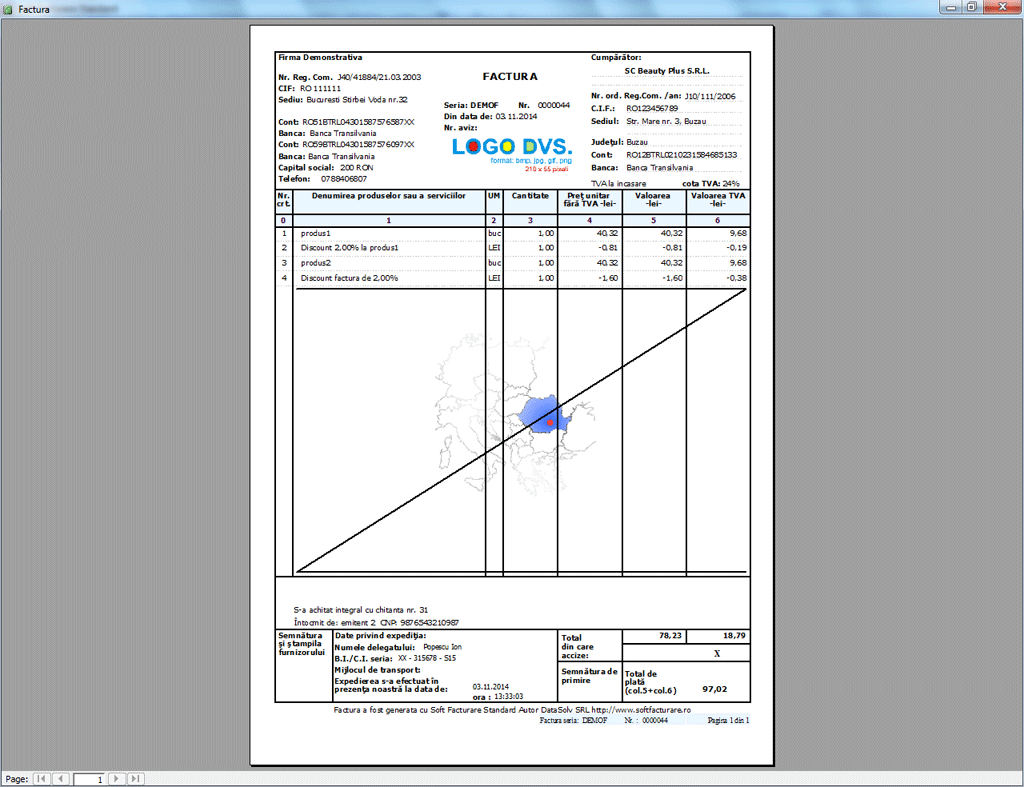Click the 'Valoarea TVA' column header
Image resolution: width=1024 pixels, height=787 pixels.
[x=716, y=199]
